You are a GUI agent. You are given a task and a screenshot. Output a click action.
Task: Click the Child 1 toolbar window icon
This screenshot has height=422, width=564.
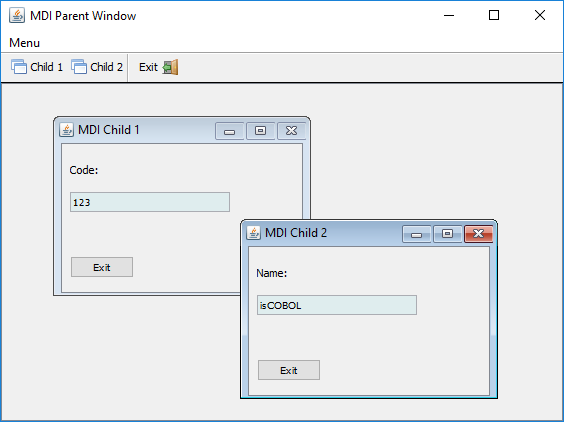[x=19, y=67]
